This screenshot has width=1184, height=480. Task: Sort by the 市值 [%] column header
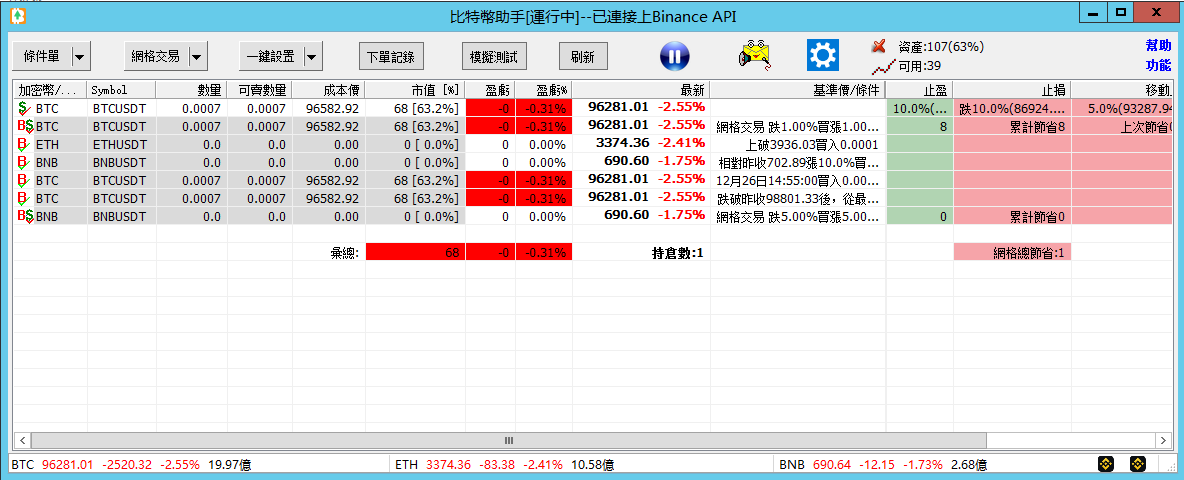(415, 90)
